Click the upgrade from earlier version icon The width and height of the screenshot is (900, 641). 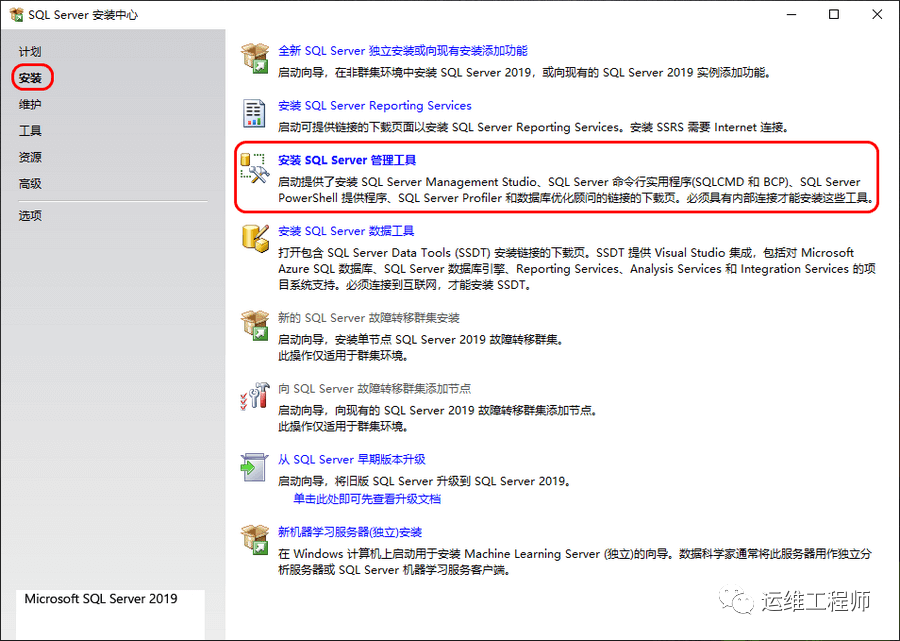tap(255, 467)
